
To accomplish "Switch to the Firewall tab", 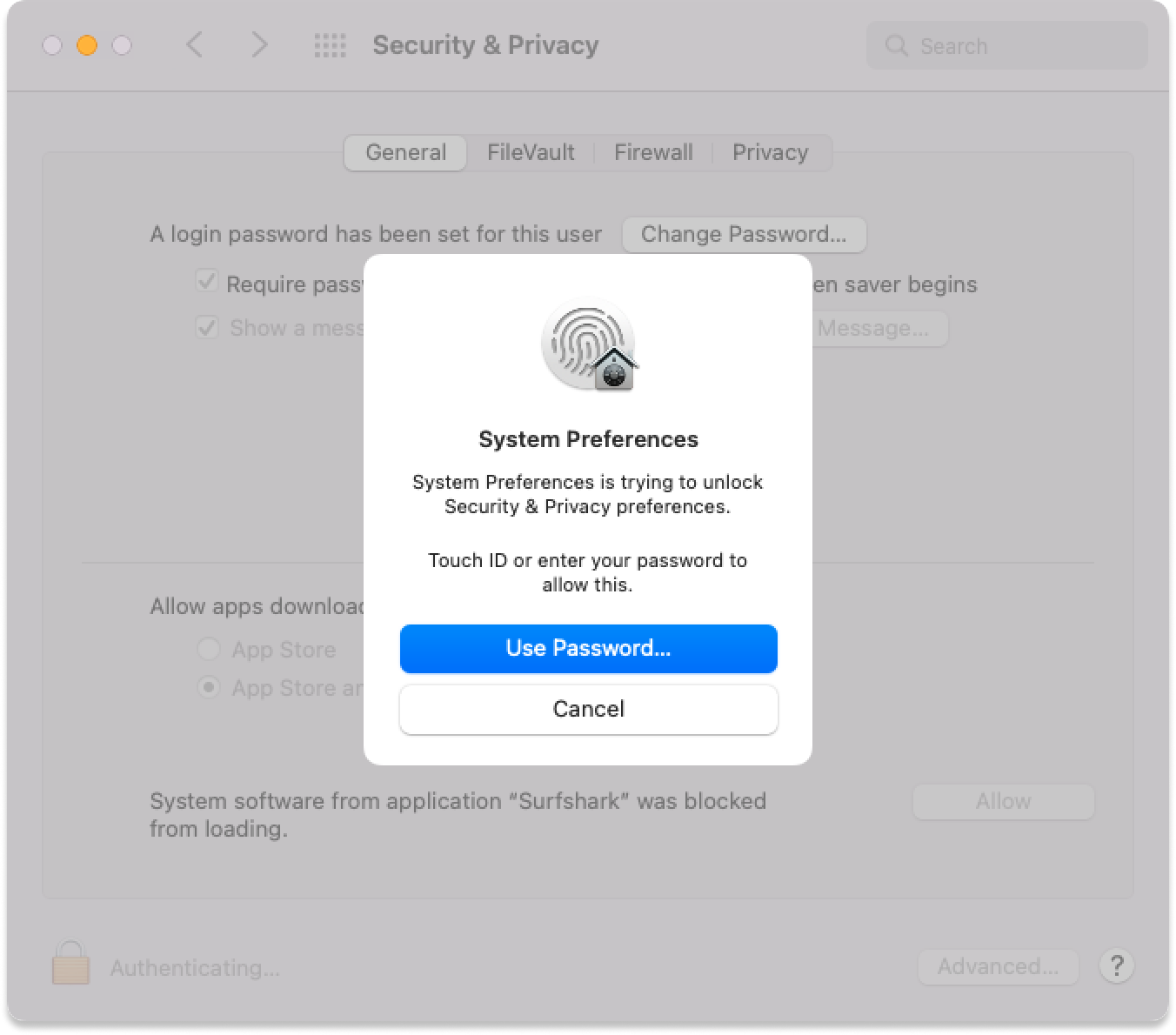I will [x=653, y=152].
